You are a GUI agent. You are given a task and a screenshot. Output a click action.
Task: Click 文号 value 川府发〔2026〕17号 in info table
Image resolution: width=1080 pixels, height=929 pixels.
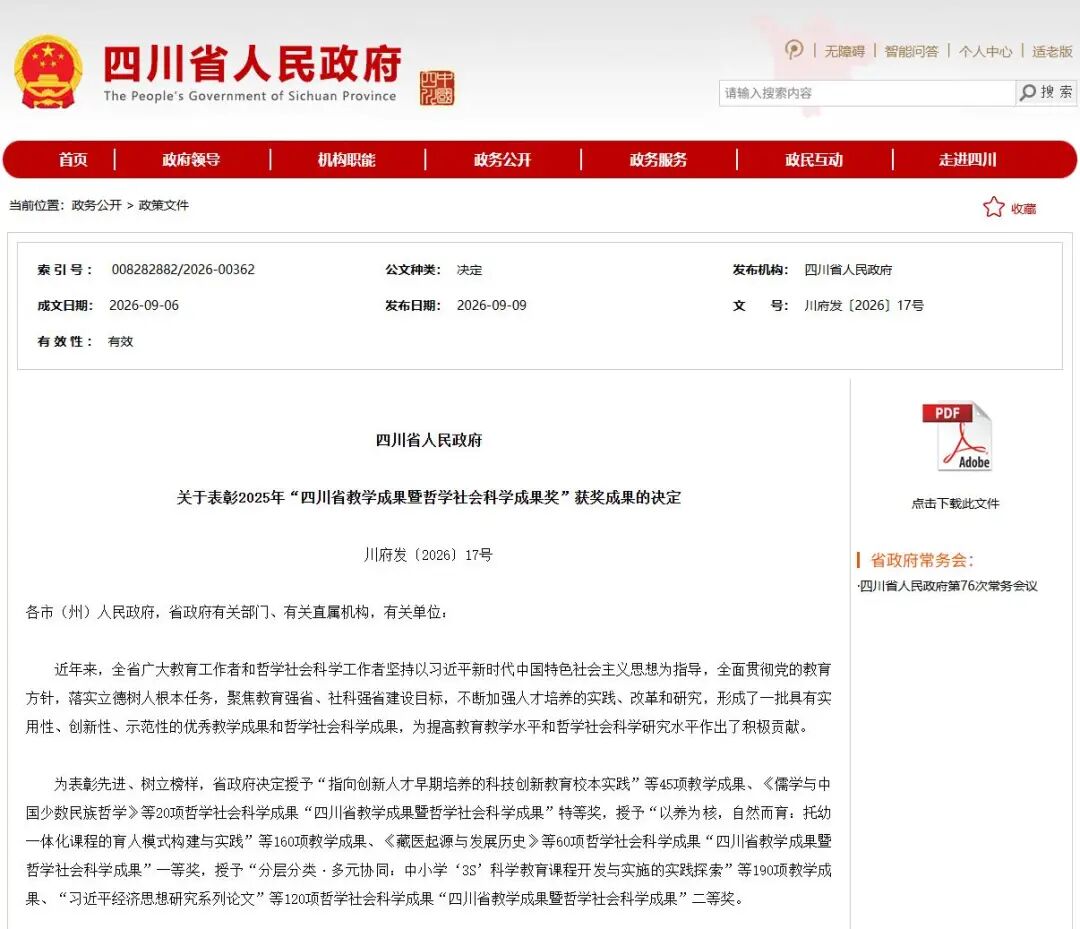[864, 305]
